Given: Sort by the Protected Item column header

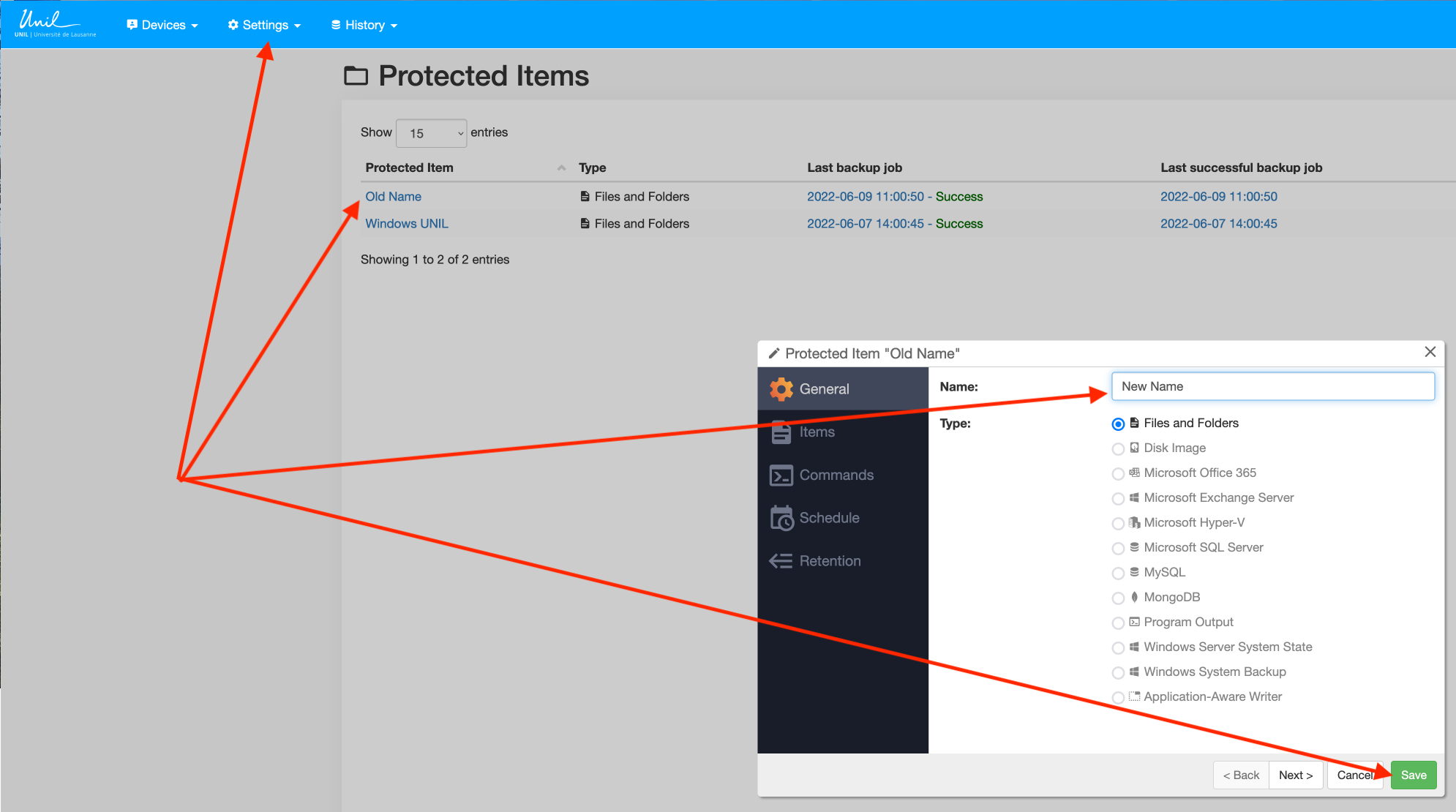Looking at the screenshot, I should click(410, 168).
